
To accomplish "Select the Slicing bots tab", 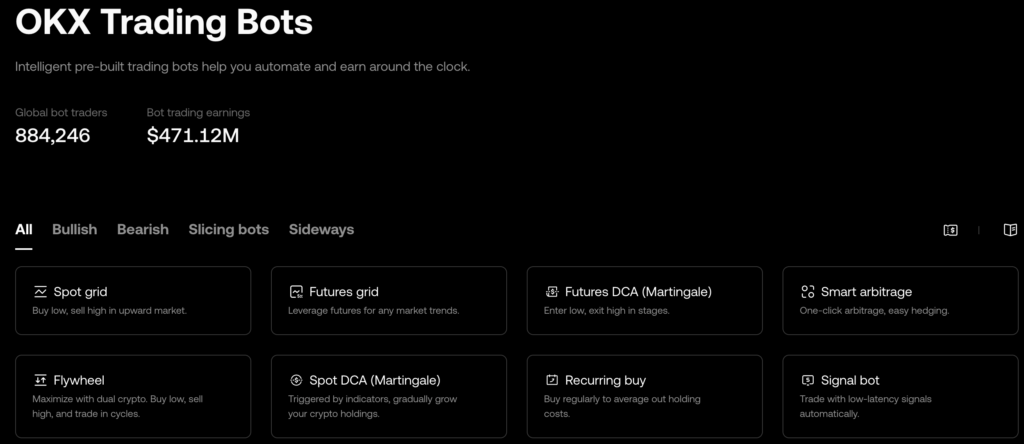I will pos(229,230).
